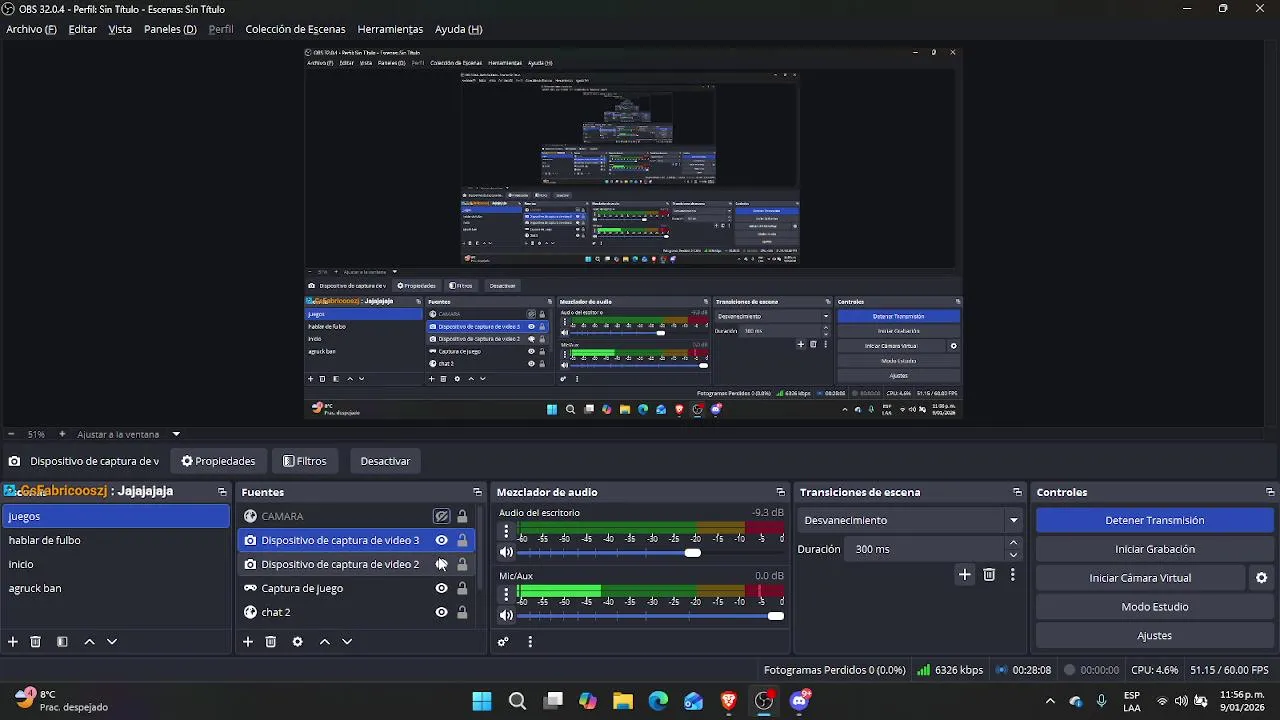Screen dimensions: 1280x720
Task: Delete the scene transition with trash icon
Action: [989, 574]
